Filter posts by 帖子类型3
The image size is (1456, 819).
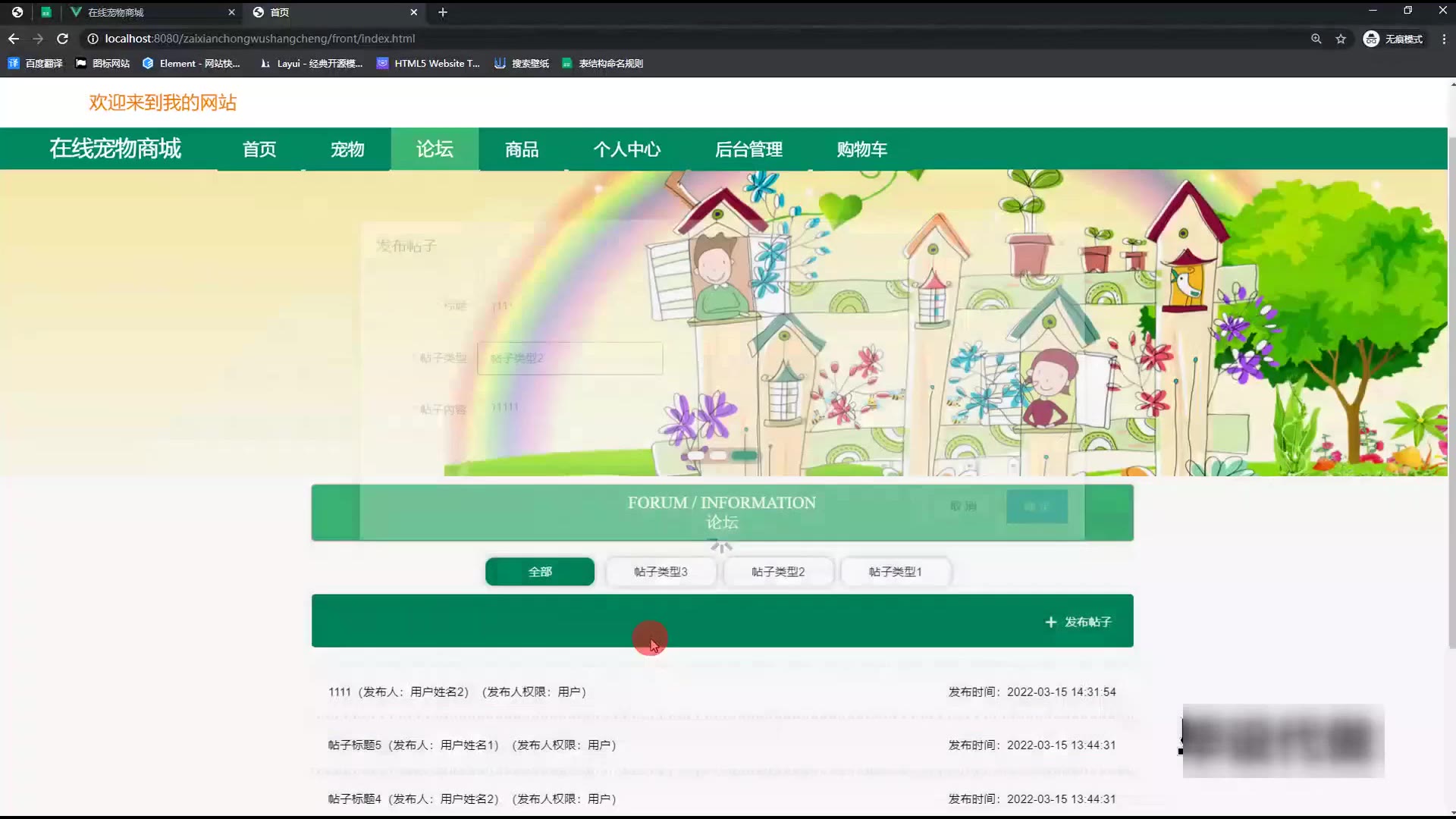click(x=661, y=572)
